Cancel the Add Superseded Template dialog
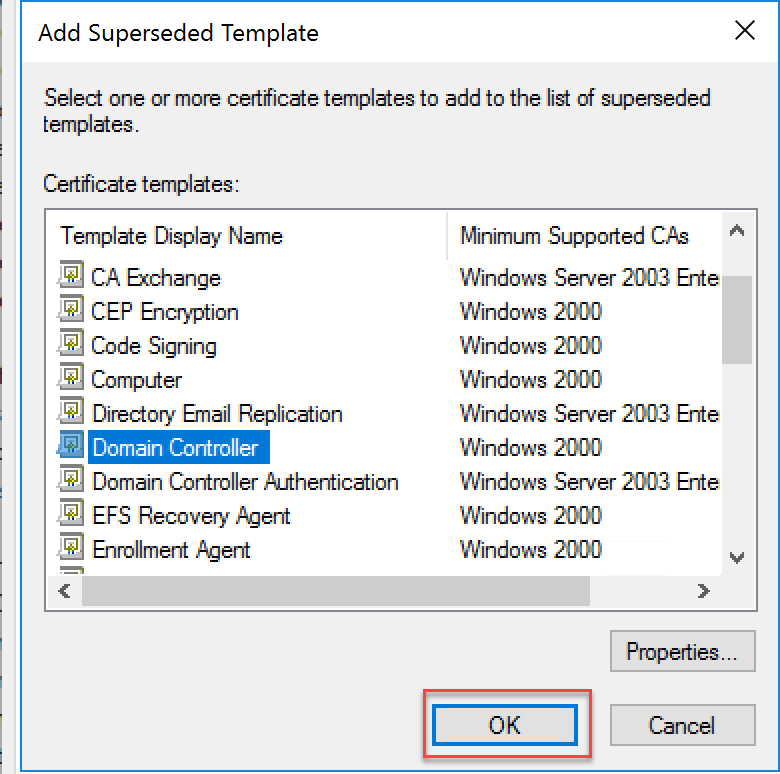Viewport: 780px width, 774px height. [682, 725]
